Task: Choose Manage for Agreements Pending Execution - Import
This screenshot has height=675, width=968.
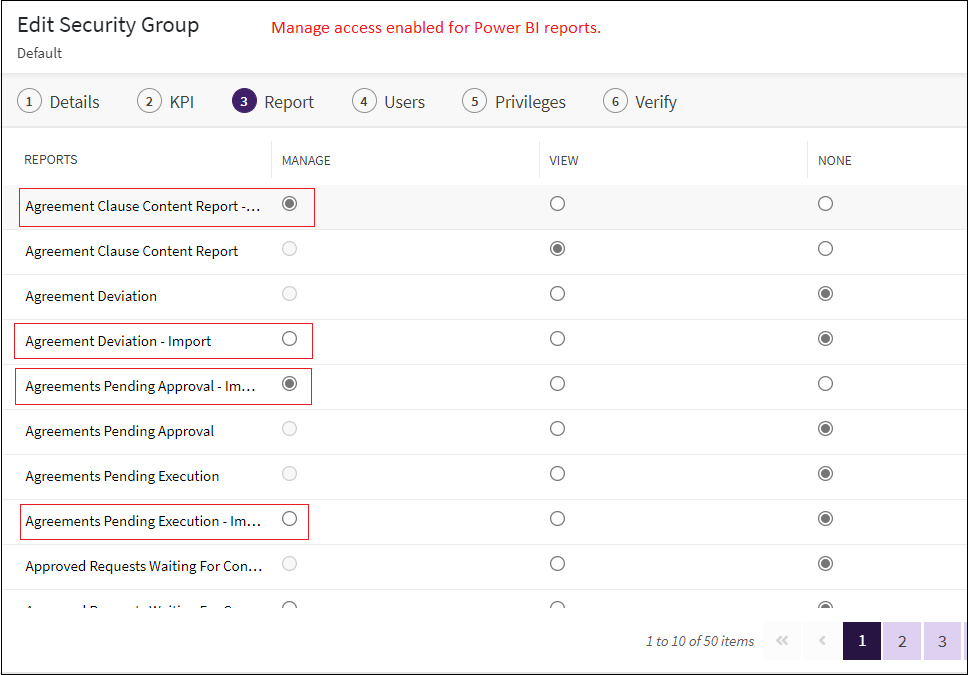Action: (290, 519)
